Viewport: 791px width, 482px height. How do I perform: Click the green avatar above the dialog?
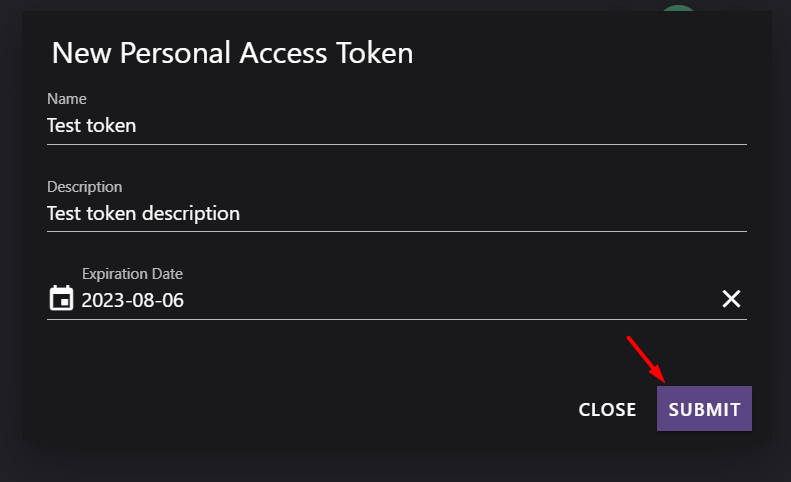pyautogui.click(x=679, y=9)
